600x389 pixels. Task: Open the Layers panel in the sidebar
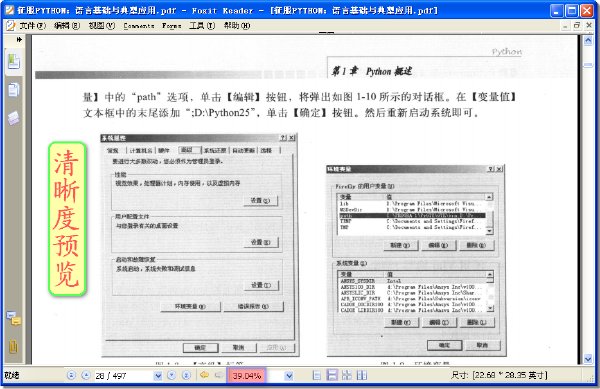(14, 118)
